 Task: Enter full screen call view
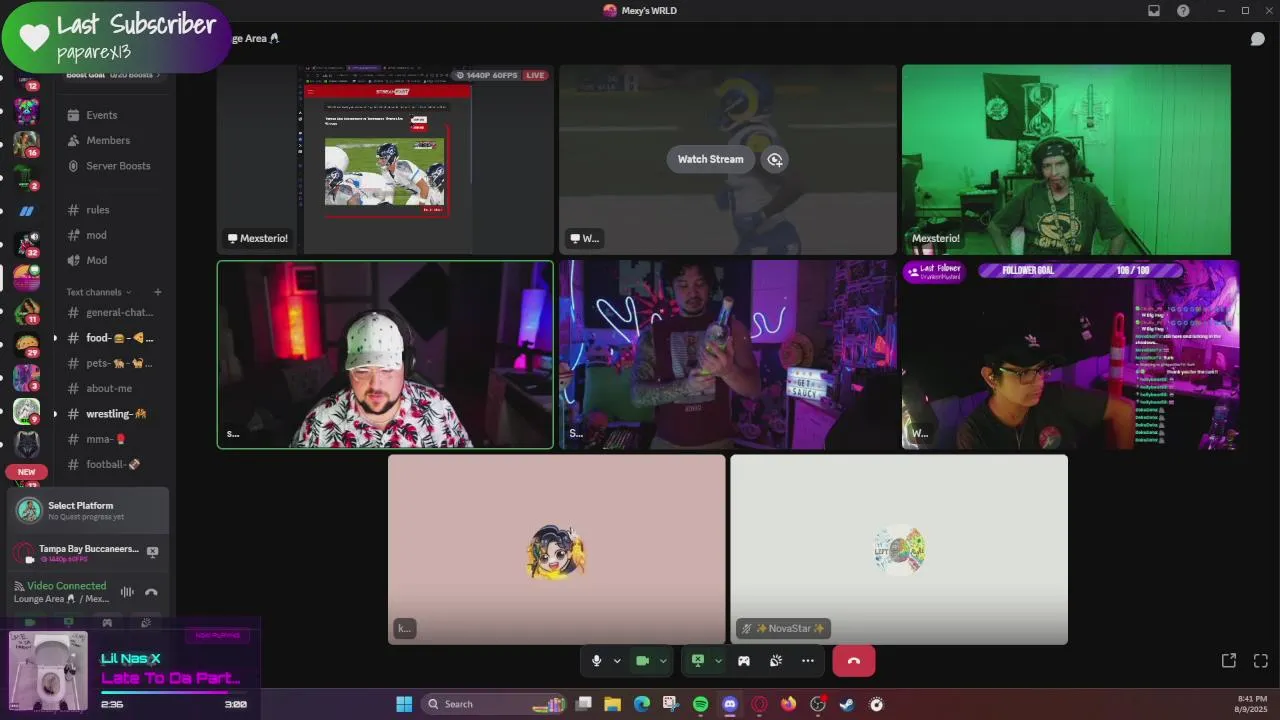(x=1261, y=661)
